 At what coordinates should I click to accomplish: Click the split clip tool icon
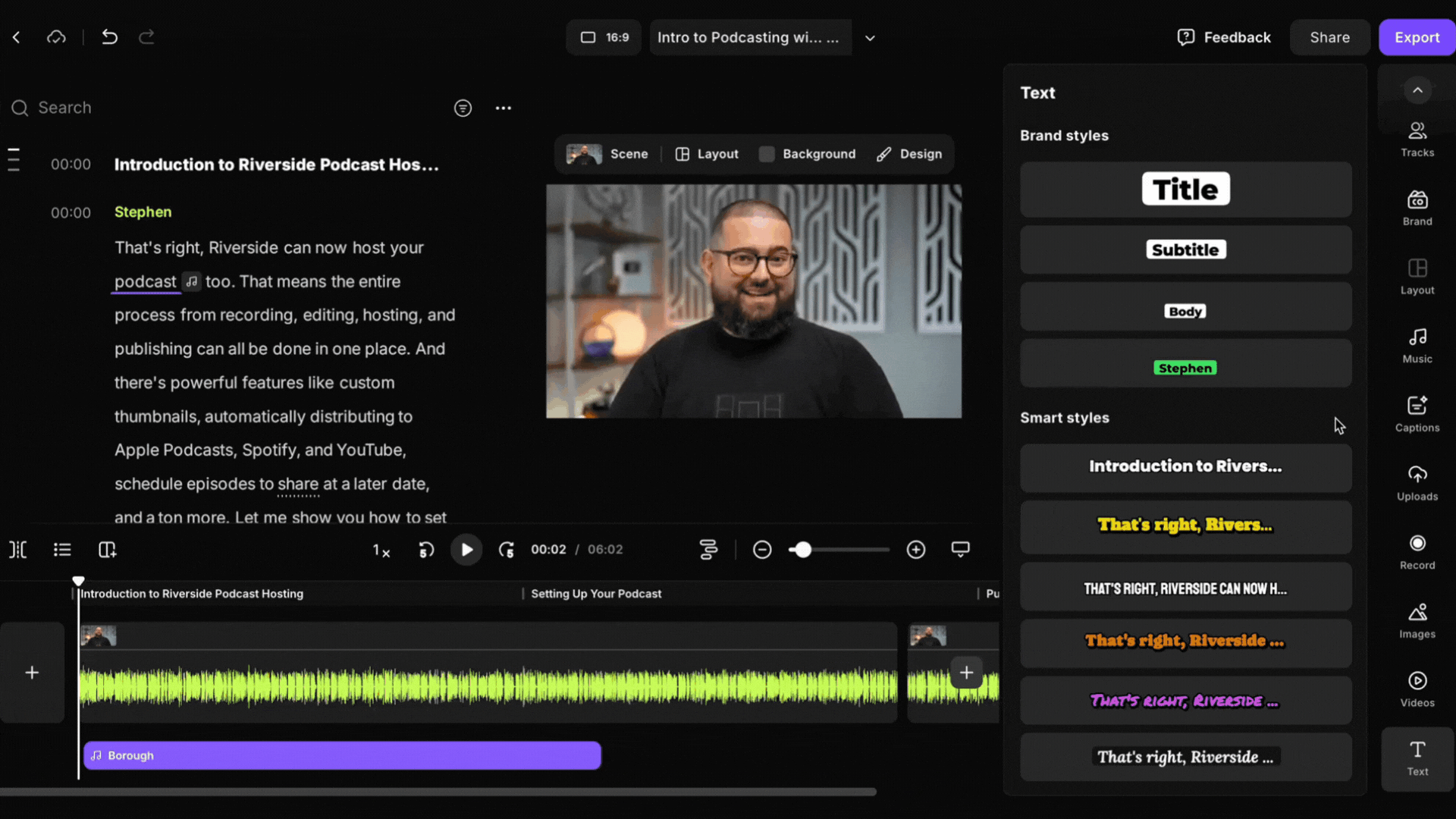(18, 550)
